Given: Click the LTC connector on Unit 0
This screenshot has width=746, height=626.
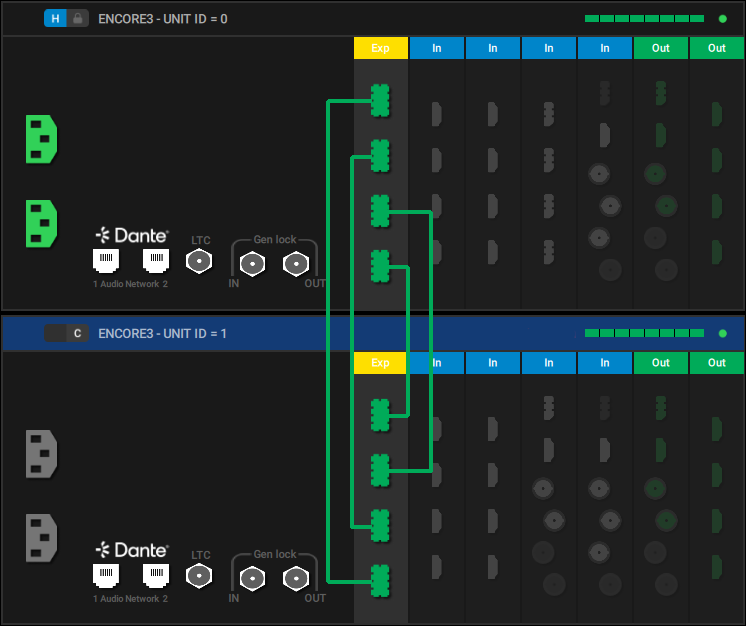Looking at the screenshot, I should click(199, 261).
